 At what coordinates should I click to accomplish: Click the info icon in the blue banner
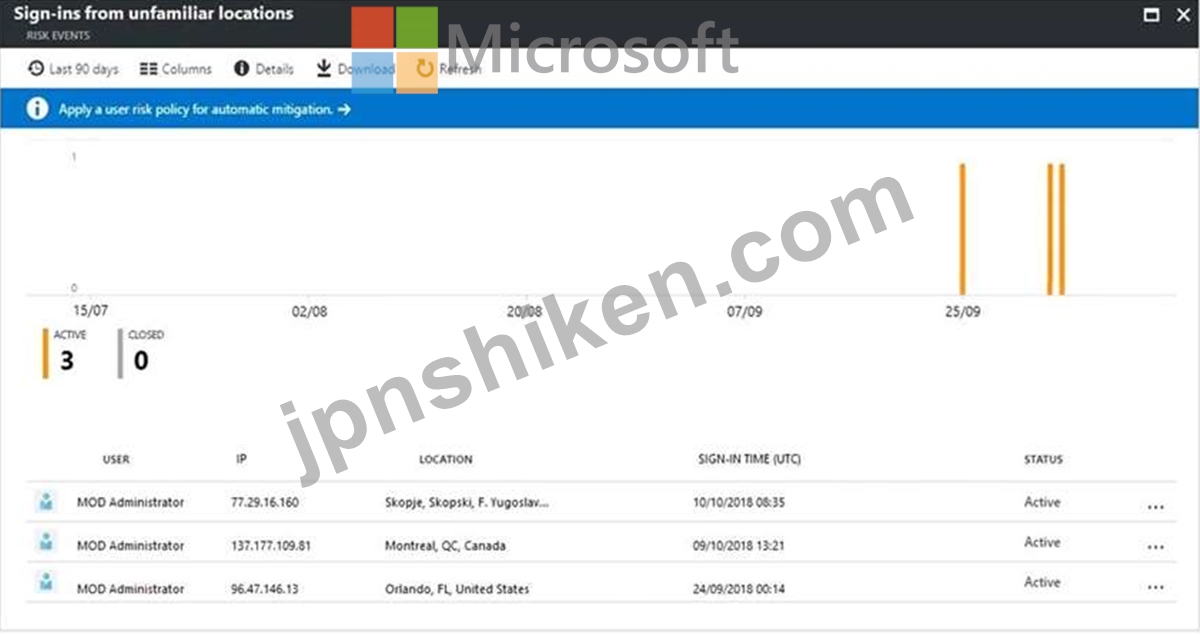pyautogui.click(x=37, y=109)
